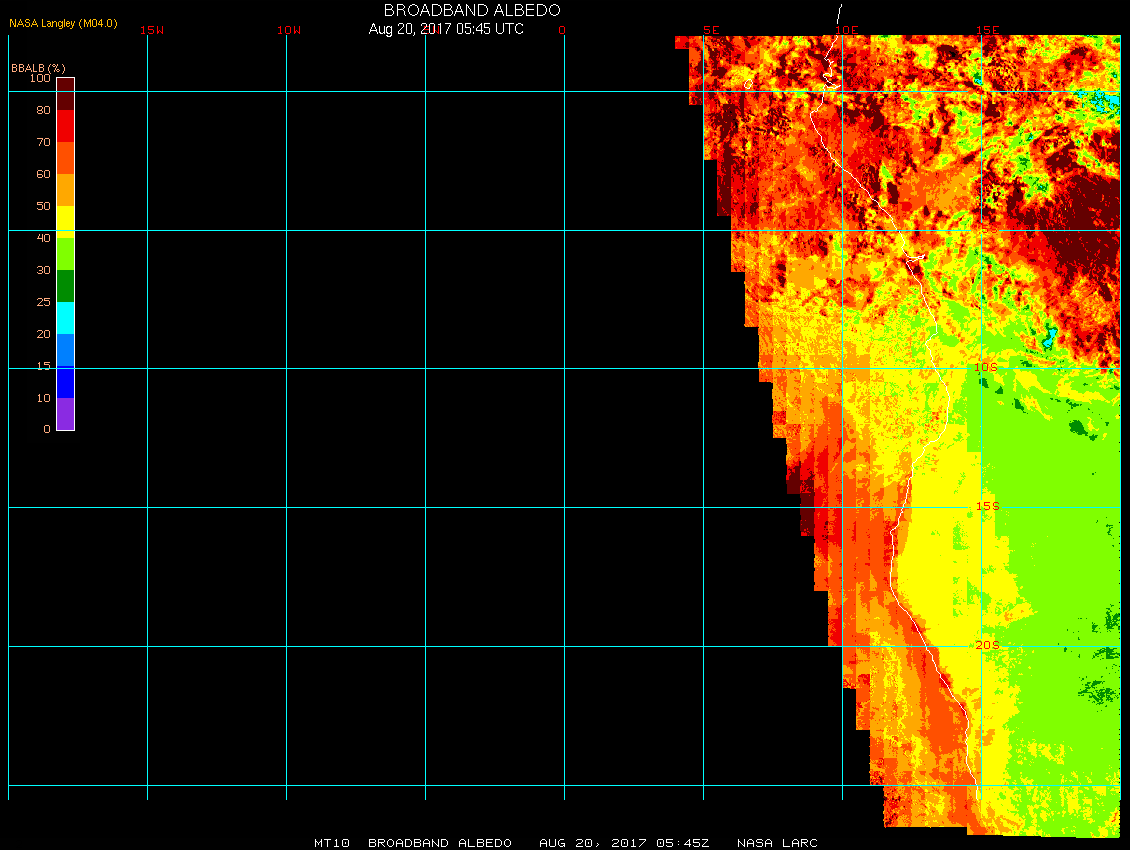
Task: Click the NASA Langley (M04.0) label
Action: point(63,23)
